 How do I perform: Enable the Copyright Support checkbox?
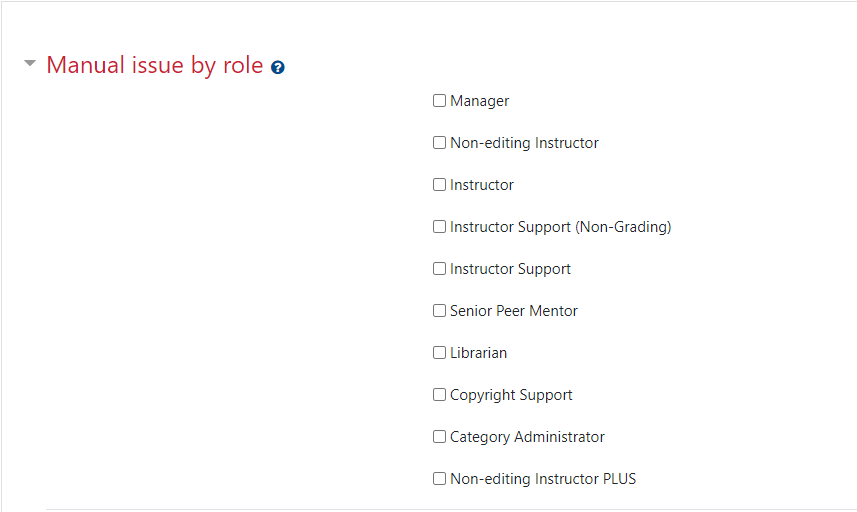[439, 395]
